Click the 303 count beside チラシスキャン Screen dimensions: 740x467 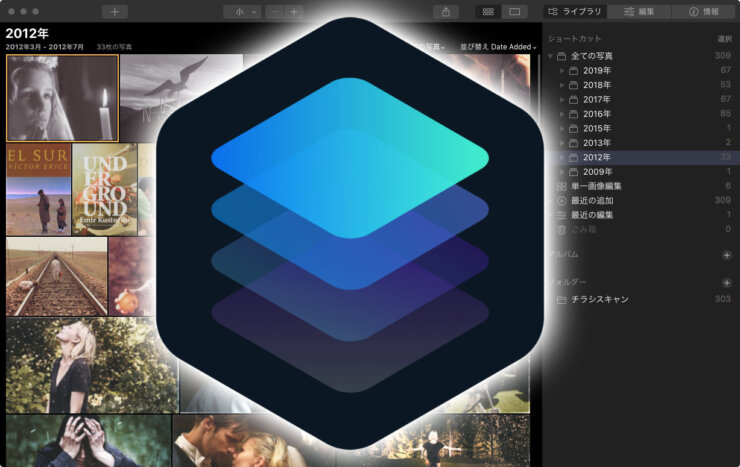(723, 299)
